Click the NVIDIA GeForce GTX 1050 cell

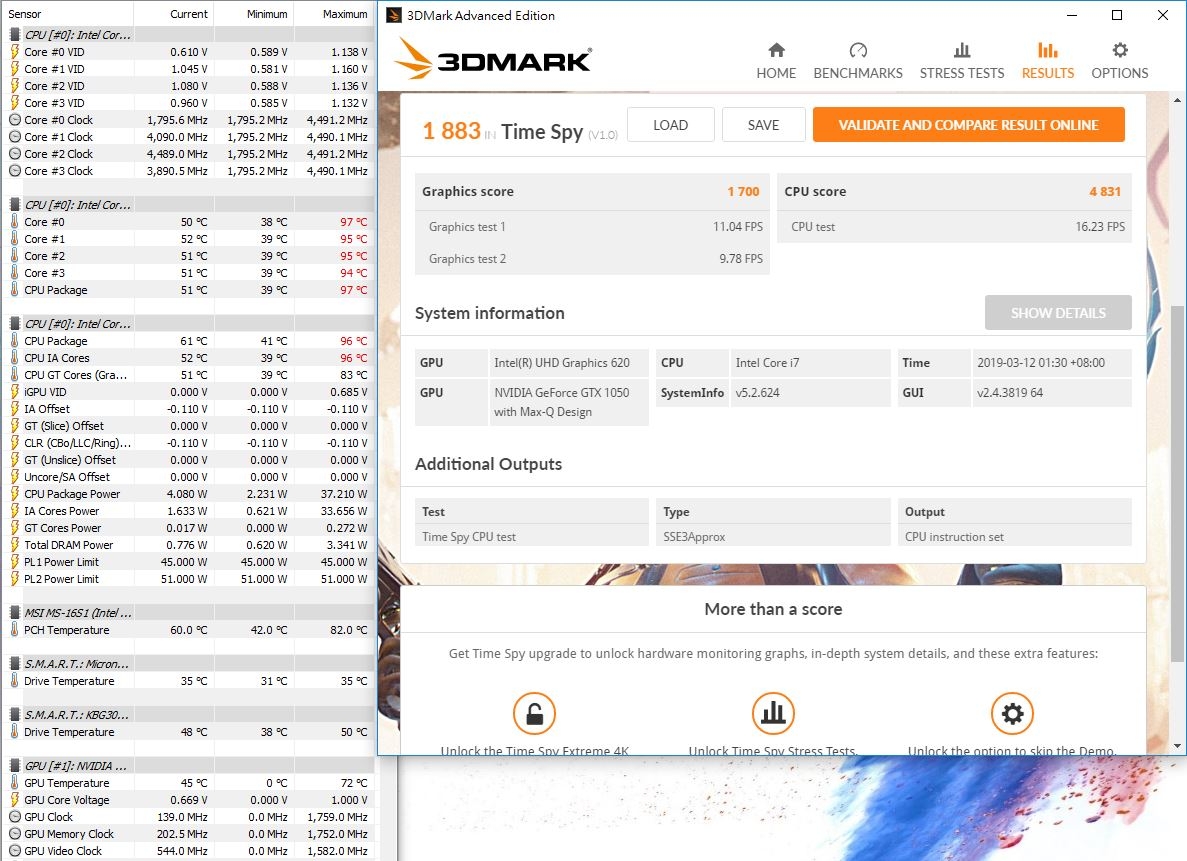tap(569, 402)
